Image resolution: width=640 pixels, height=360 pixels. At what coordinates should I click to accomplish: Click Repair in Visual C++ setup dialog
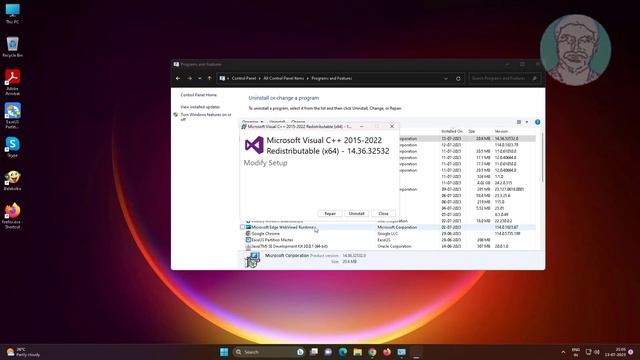[330, 213]
